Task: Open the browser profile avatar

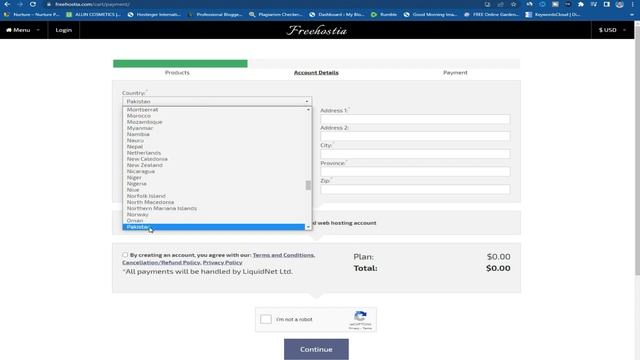Action: (619, 4)
